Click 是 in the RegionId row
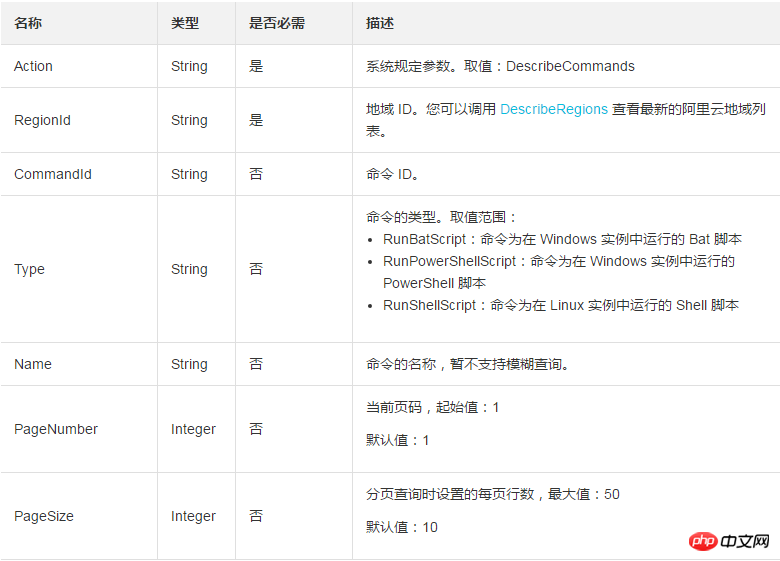 256,120
